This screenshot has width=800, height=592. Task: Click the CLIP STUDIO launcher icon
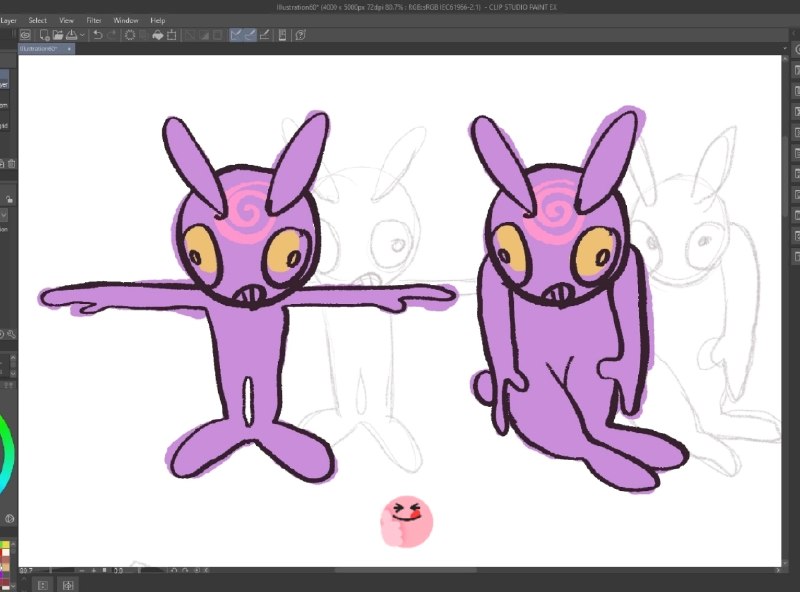pyautogui.click(x=26, y=35)
